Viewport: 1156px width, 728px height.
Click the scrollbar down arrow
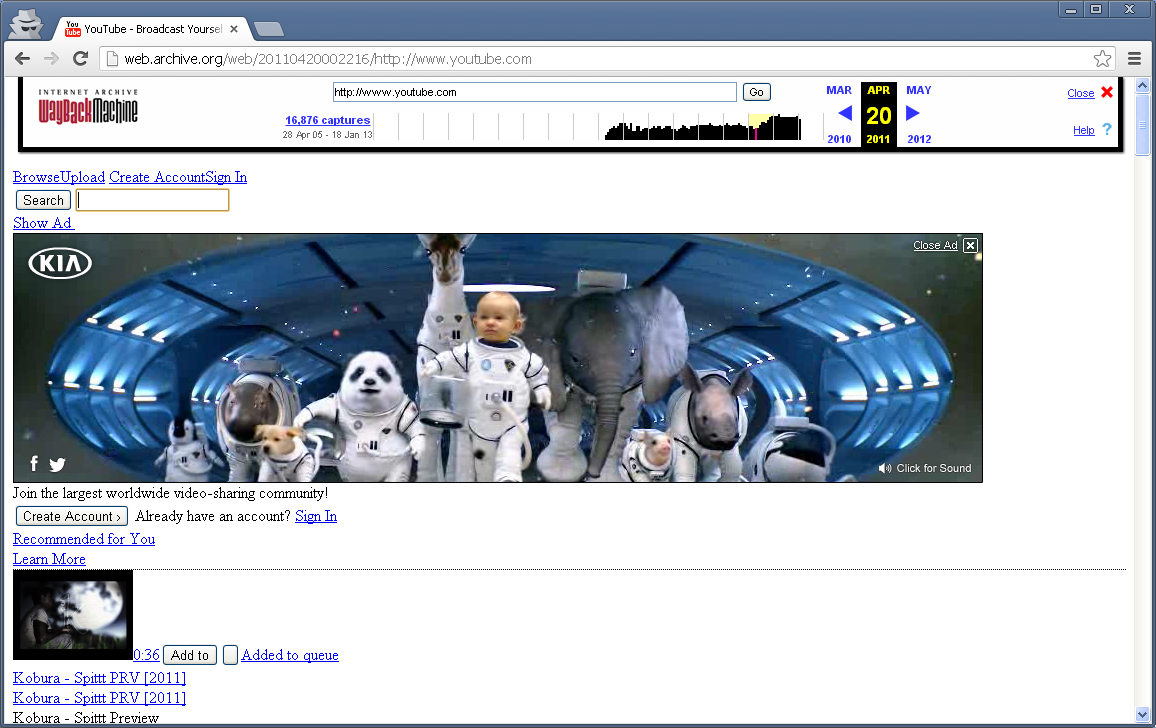(1143, 714)
